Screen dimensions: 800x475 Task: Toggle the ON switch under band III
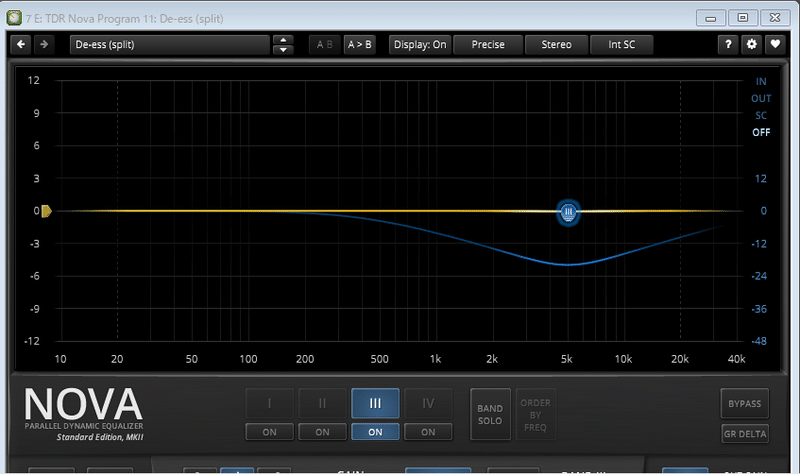click(x=375, y=432)
